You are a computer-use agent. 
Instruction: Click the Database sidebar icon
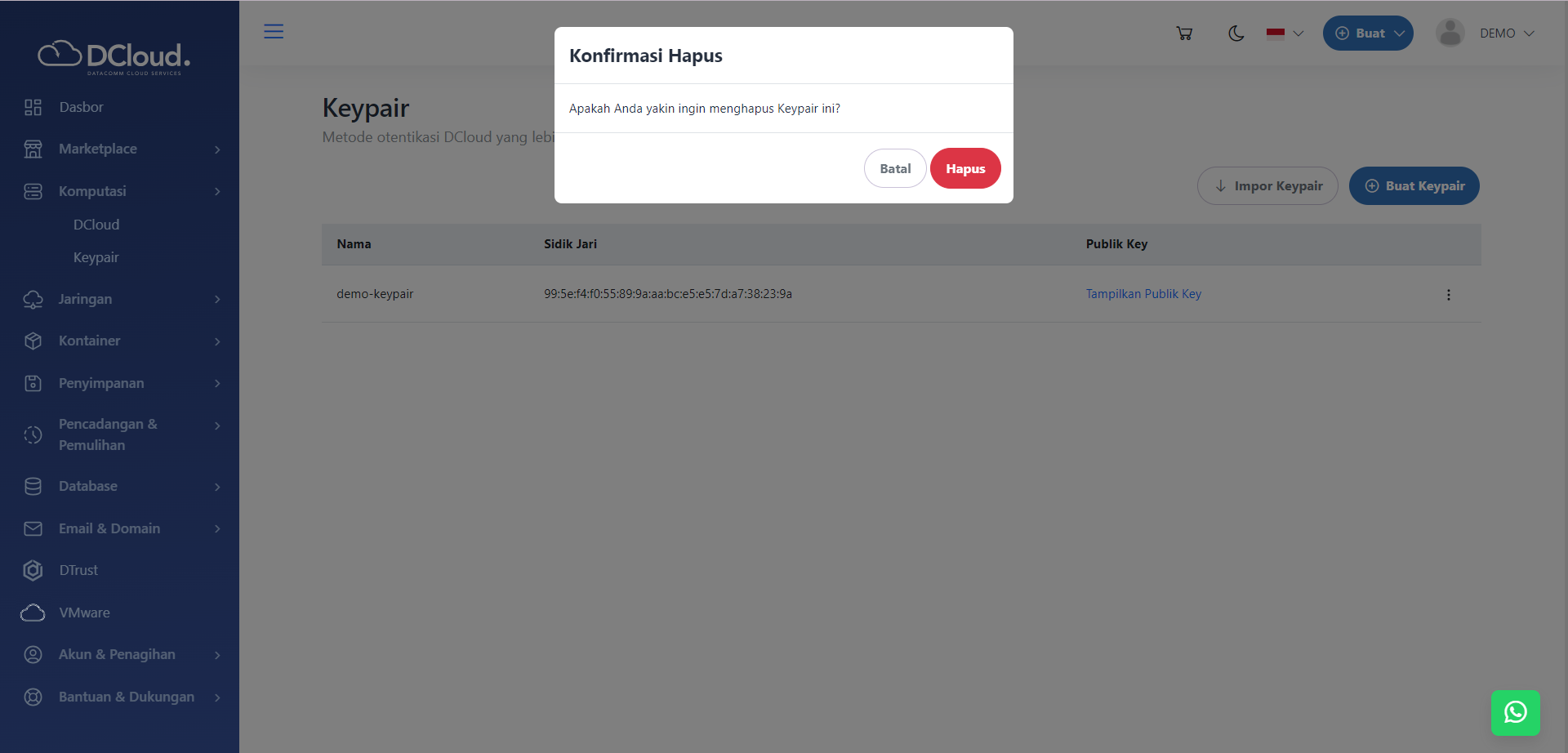33,487
